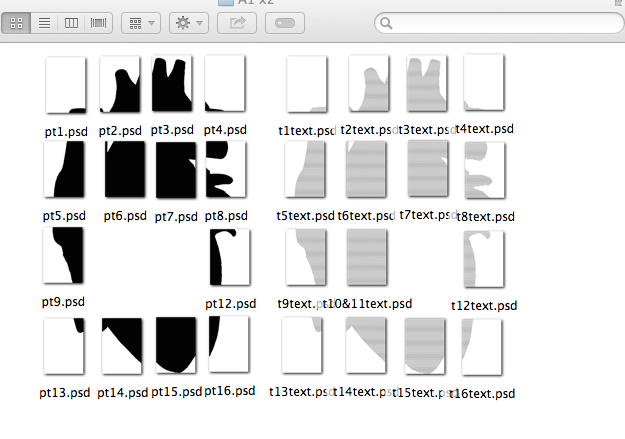Select the pt13.psd file thumbnail
This screenshot has width=625, height=439.
[64, 346]
